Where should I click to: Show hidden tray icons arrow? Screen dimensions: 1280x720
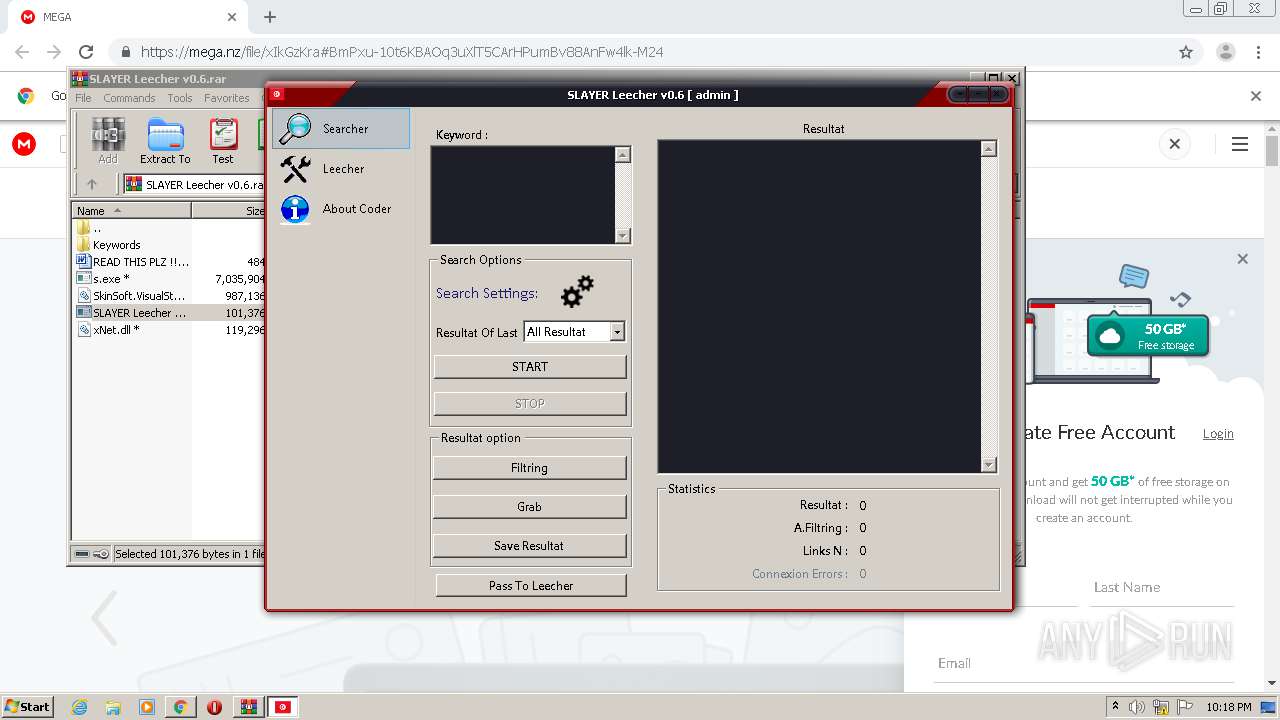coord(1116,707)
